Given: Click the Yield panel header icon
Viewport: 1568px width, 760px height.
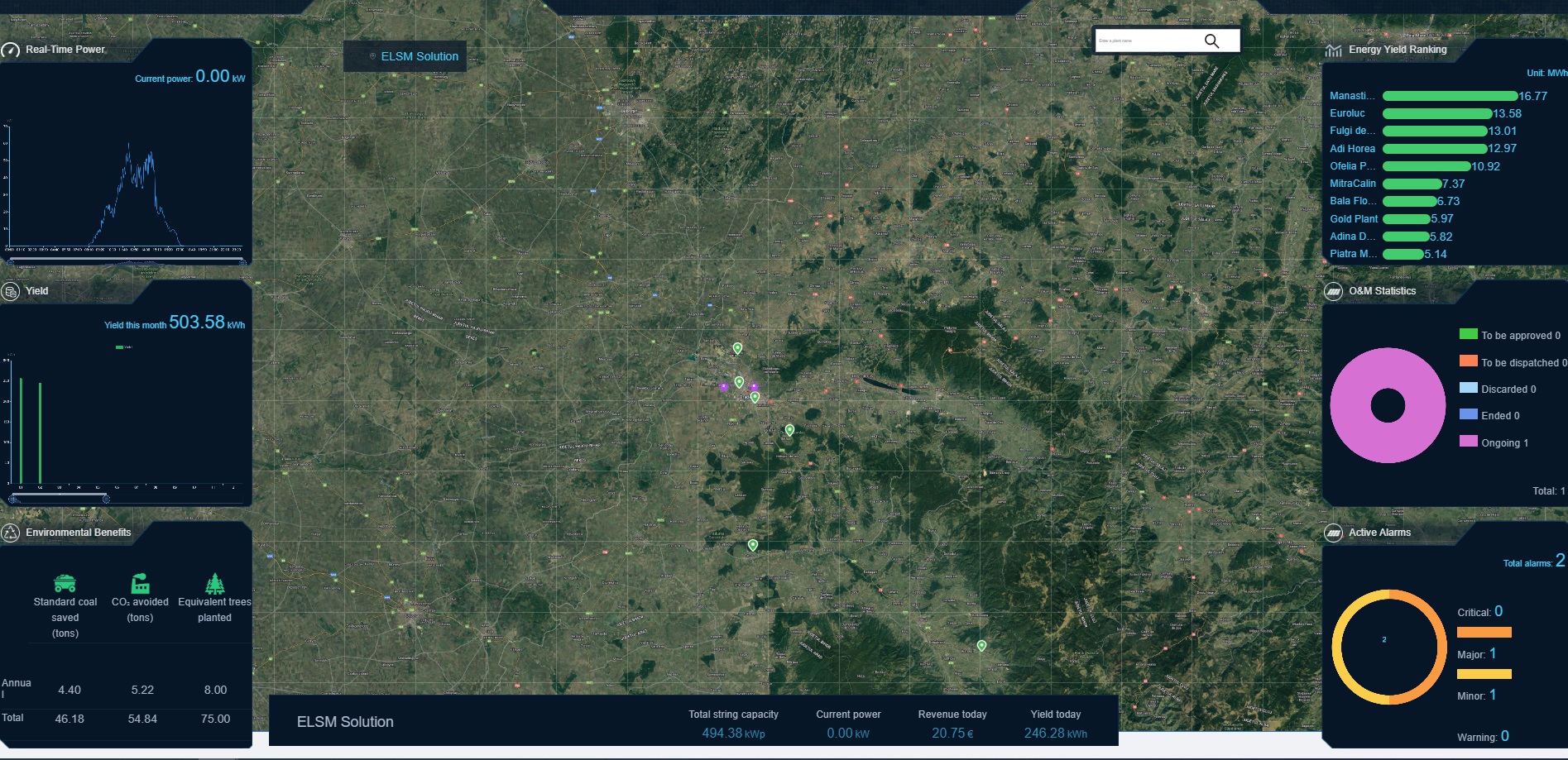Looking at the screenshot, I should pos(11,291).
